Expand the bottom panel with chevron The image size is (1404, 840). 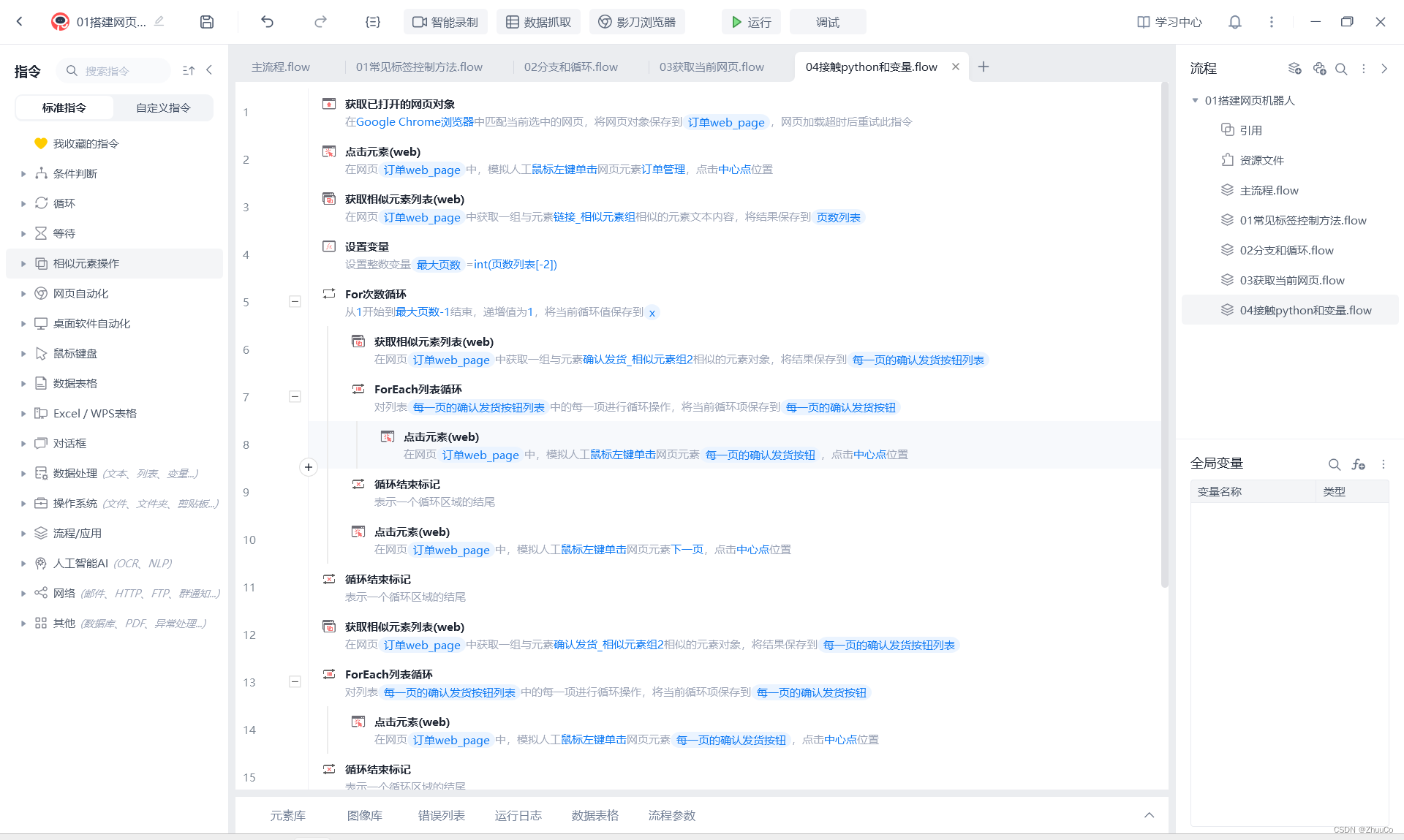click(x=1149, y=815)
